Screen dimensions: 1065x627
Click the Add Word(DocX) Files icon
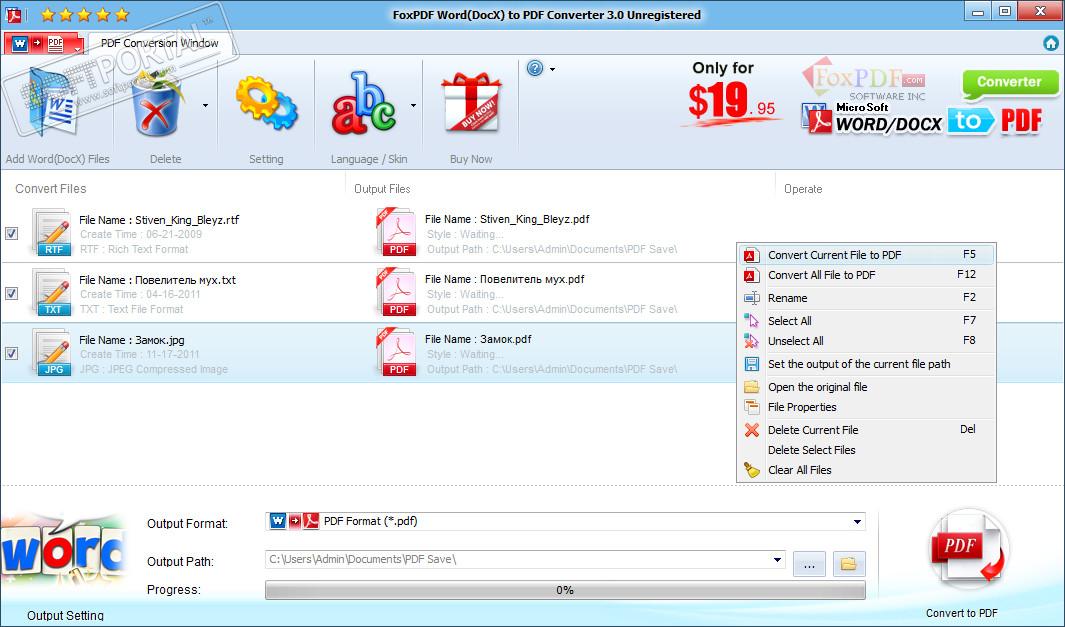point(51,104)
